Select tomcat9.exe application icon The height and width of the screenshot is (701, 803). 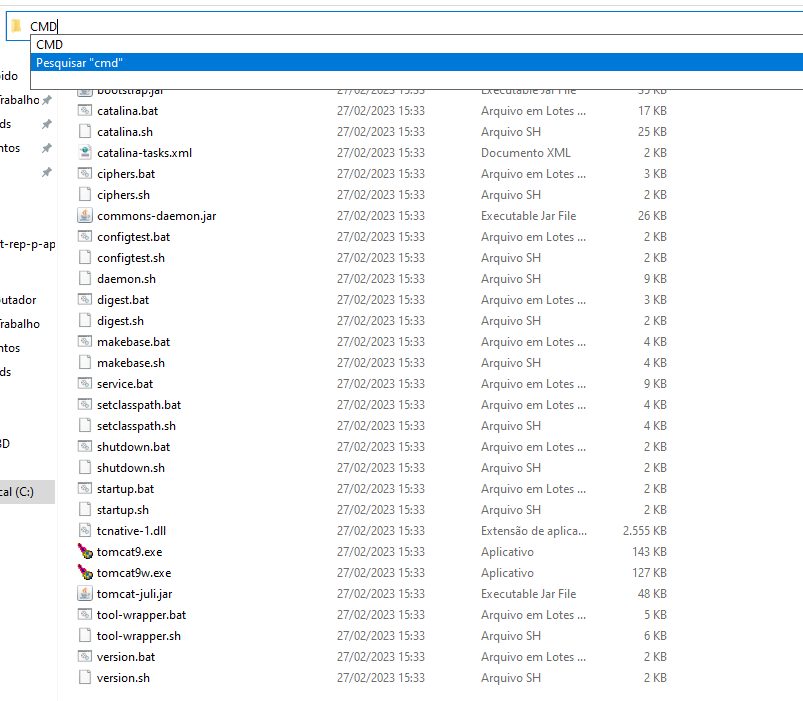[84, 551]
